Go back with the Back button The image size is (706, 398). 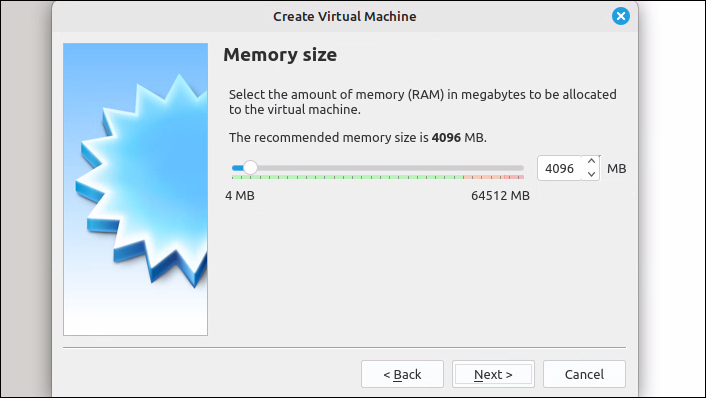(x=402, y=374)
